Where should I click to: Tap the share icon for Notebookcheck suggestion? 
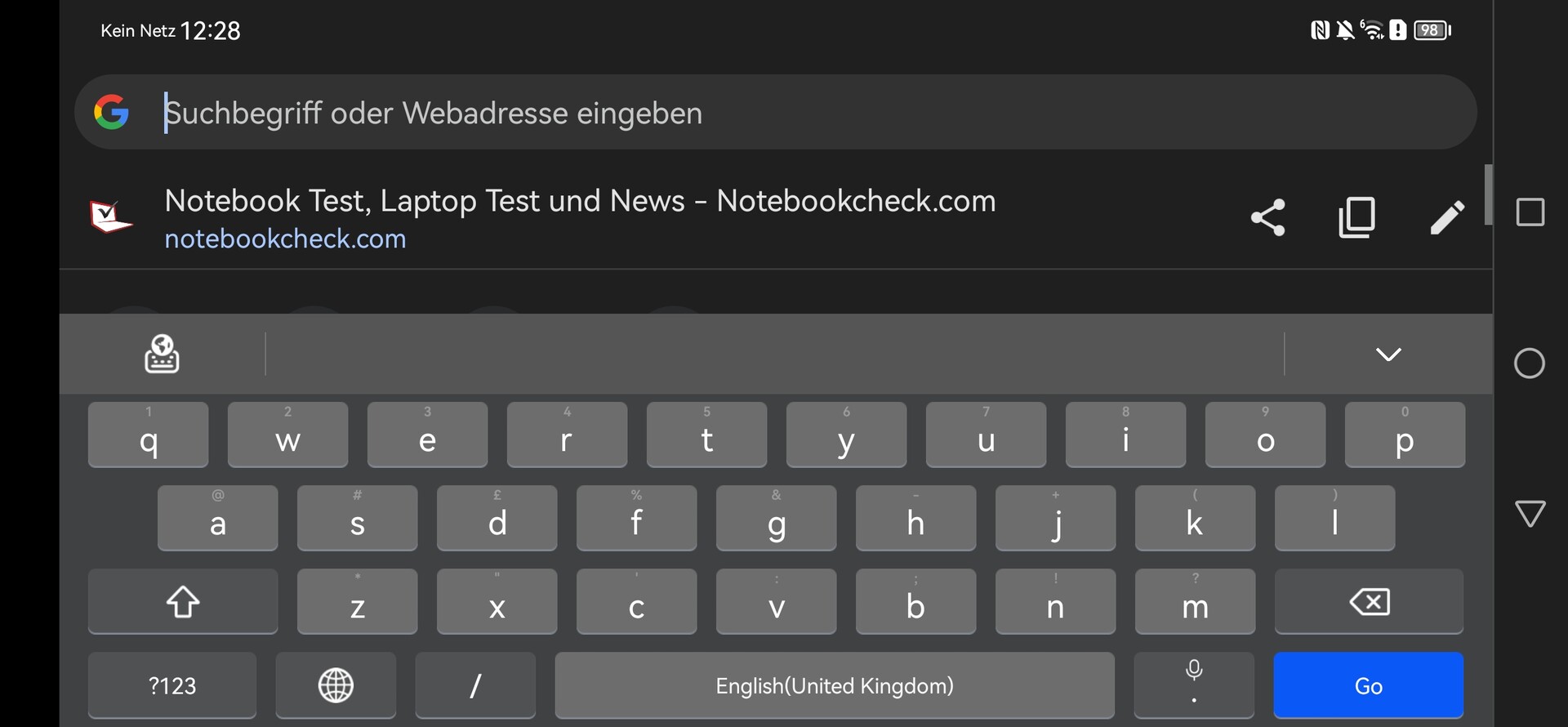pos(1267,217)
